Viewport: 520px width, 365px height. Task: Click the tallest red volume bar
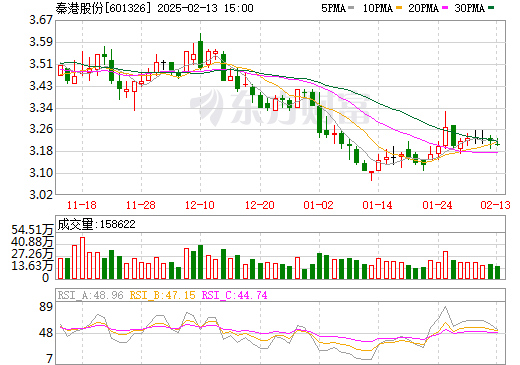pos(82,258)
